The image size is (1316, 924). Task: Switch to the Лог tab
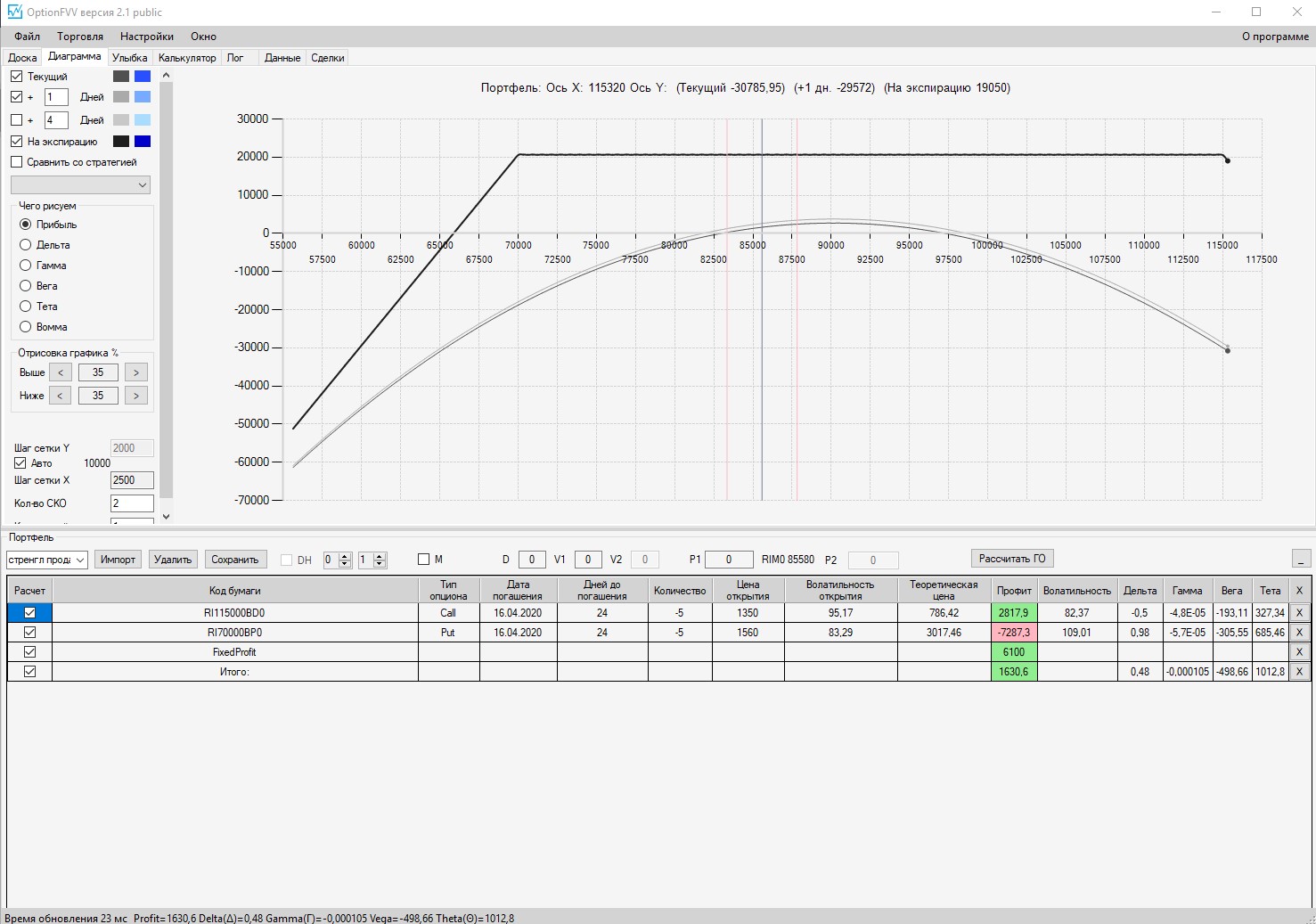pyautogui.click(x=235, y=58)
